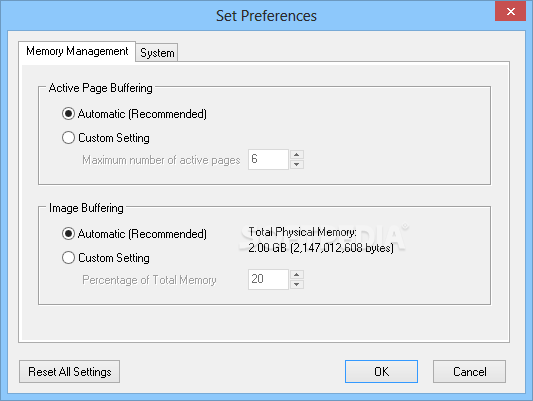This screenshot has height=401, width=533.
Task: Click the Custom Setting label in Image Buffering
Action: click(x=114, y=258)
